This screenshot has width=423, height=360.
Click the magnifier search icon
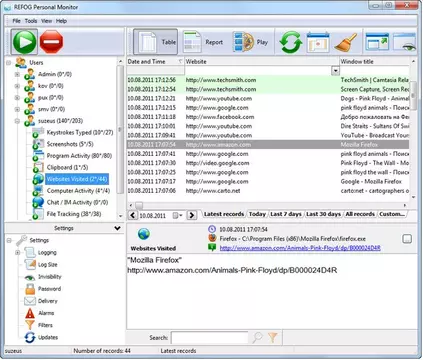coord(257,338)
